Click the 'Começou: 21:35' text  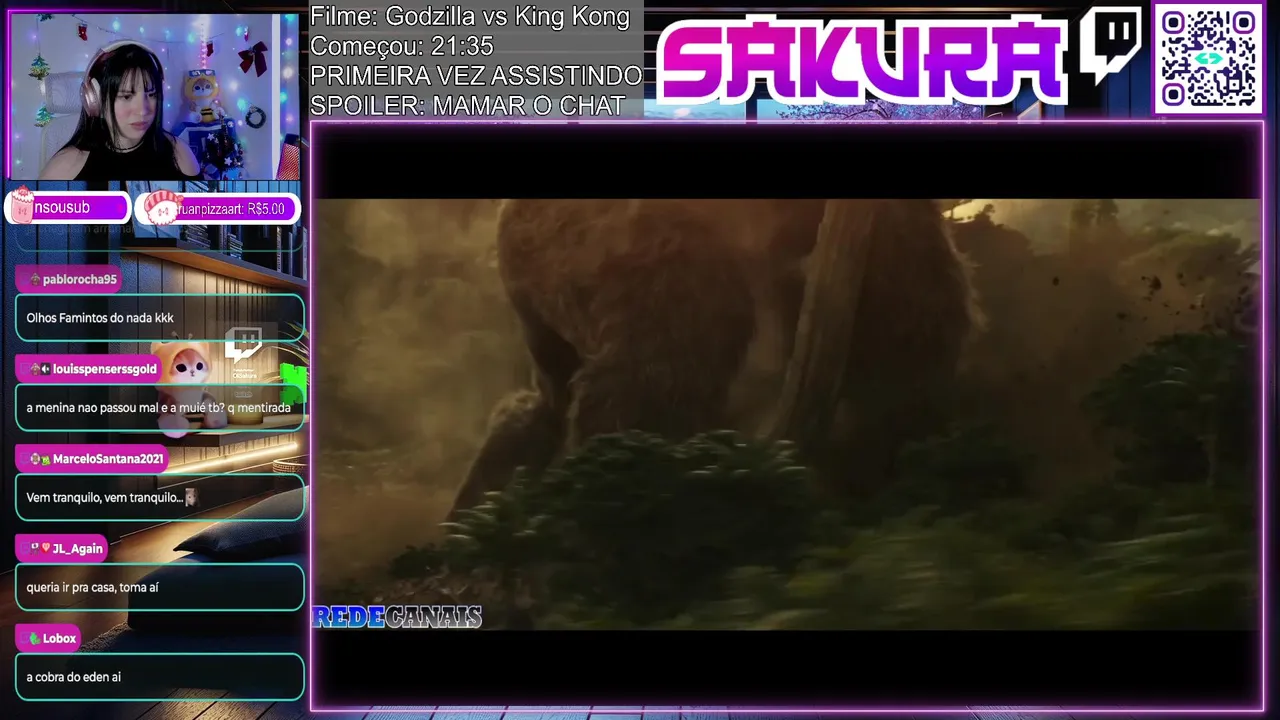401,46
